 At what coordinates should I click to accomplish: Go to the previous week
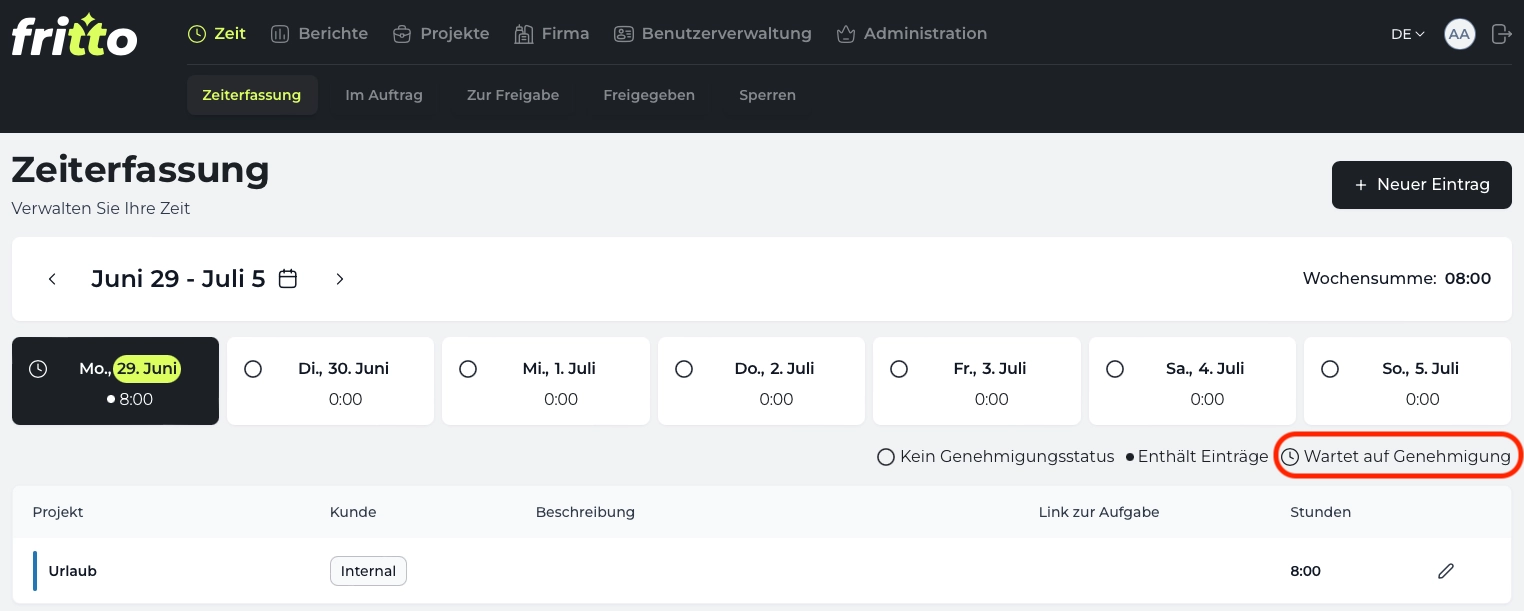[52, 279]
